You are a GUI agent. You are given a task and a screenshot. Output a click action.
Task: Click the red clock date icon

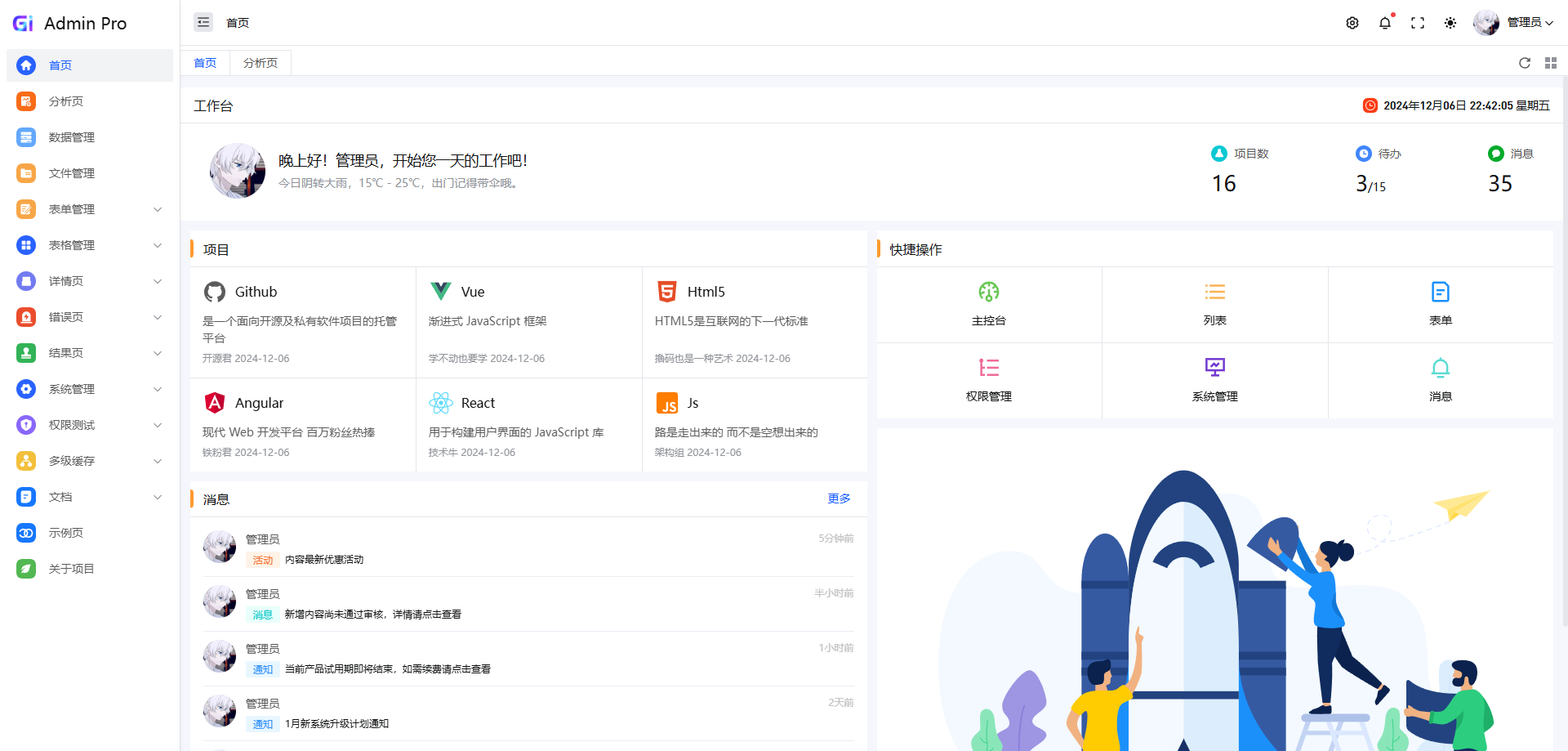click(x=1370, y=105)
